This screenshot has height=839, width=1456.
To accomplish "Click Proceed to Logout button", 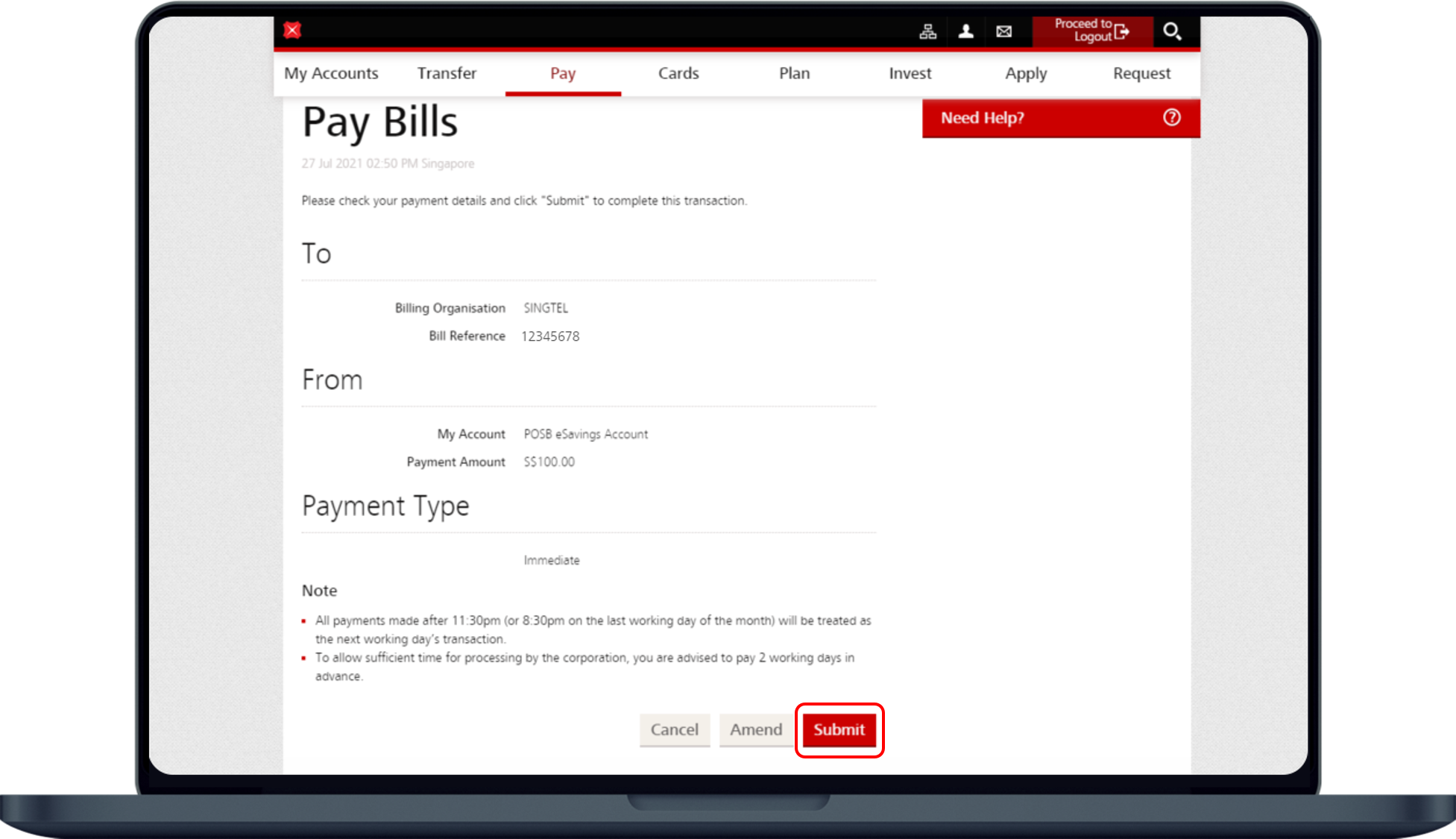I will (1091, 31).
